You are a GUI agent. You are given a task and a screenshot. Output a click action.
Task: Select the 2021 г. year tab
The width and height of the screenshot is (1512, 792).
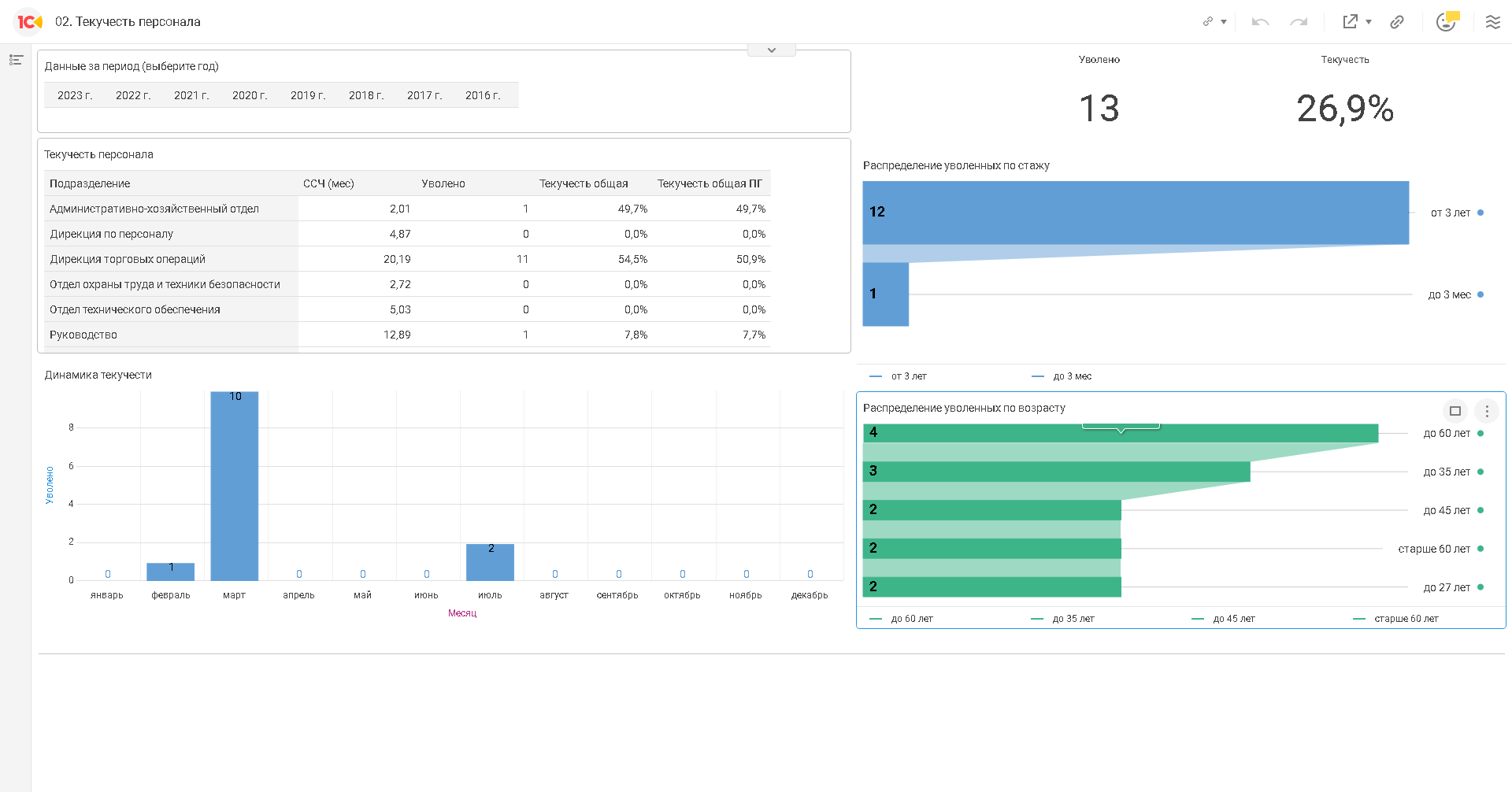coord(191,95)
